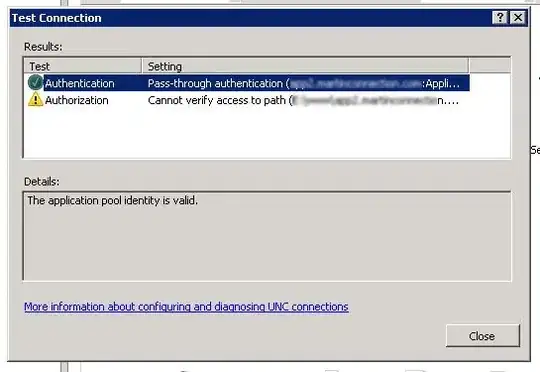The image size is (540, 372).
Task: Click the green checkmark Authentication icon
Action: [x=35, y=83]
